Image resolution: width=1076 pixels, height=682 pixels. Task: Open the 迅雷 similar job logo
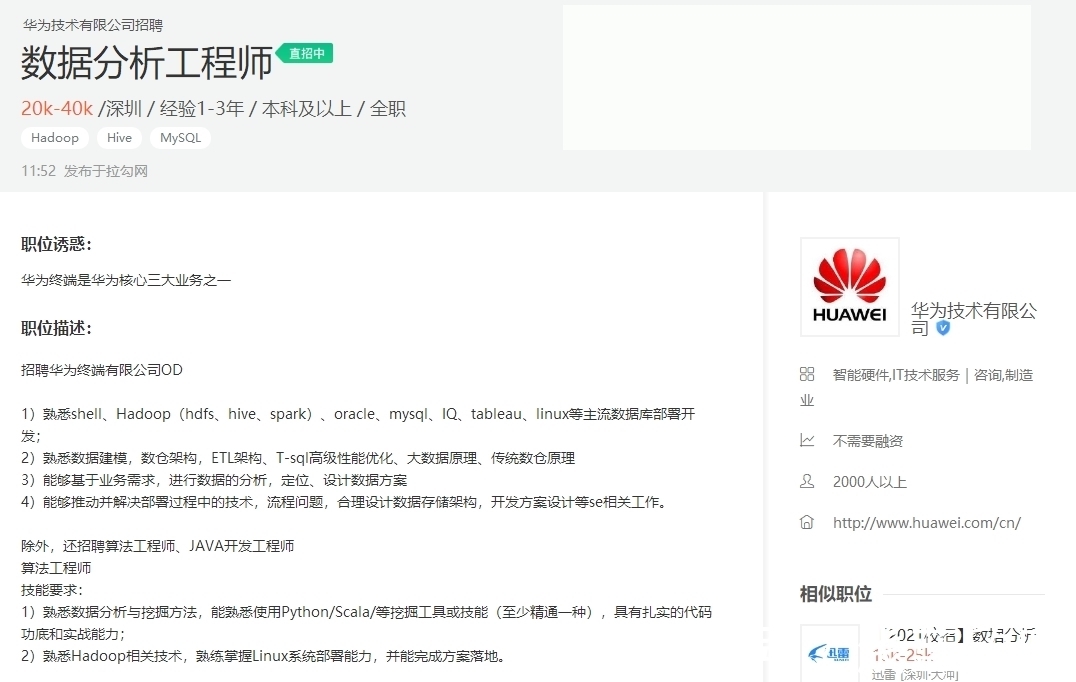pyautogui.click(x=830, y=653)
